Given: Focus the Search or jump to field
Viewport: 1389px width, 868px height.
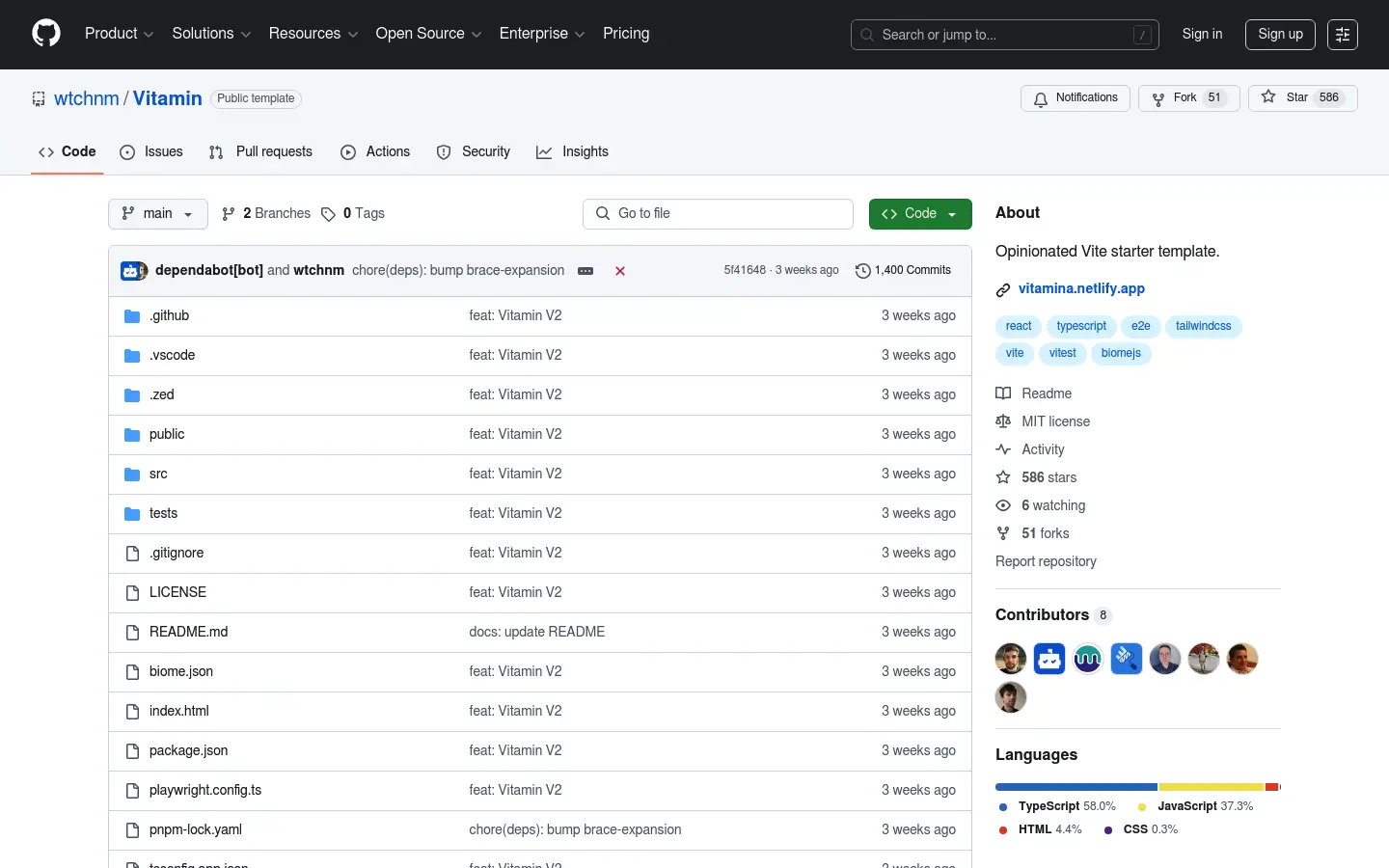Looking at the screenshot, I should coord(1005,35).
